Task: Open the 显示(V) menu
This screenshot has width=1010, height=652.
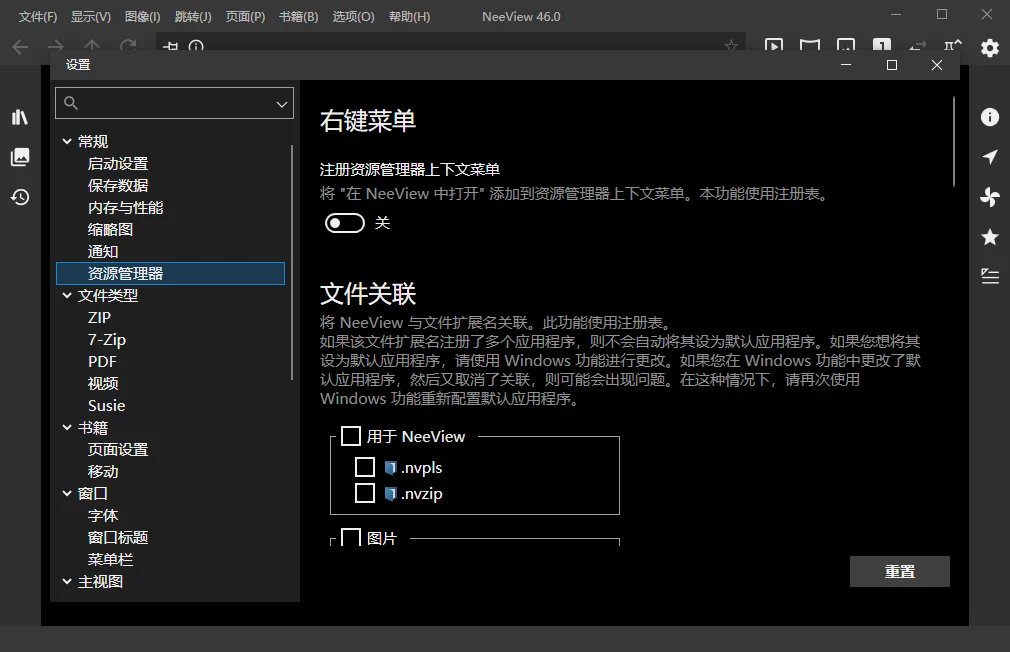Action: 91,17
